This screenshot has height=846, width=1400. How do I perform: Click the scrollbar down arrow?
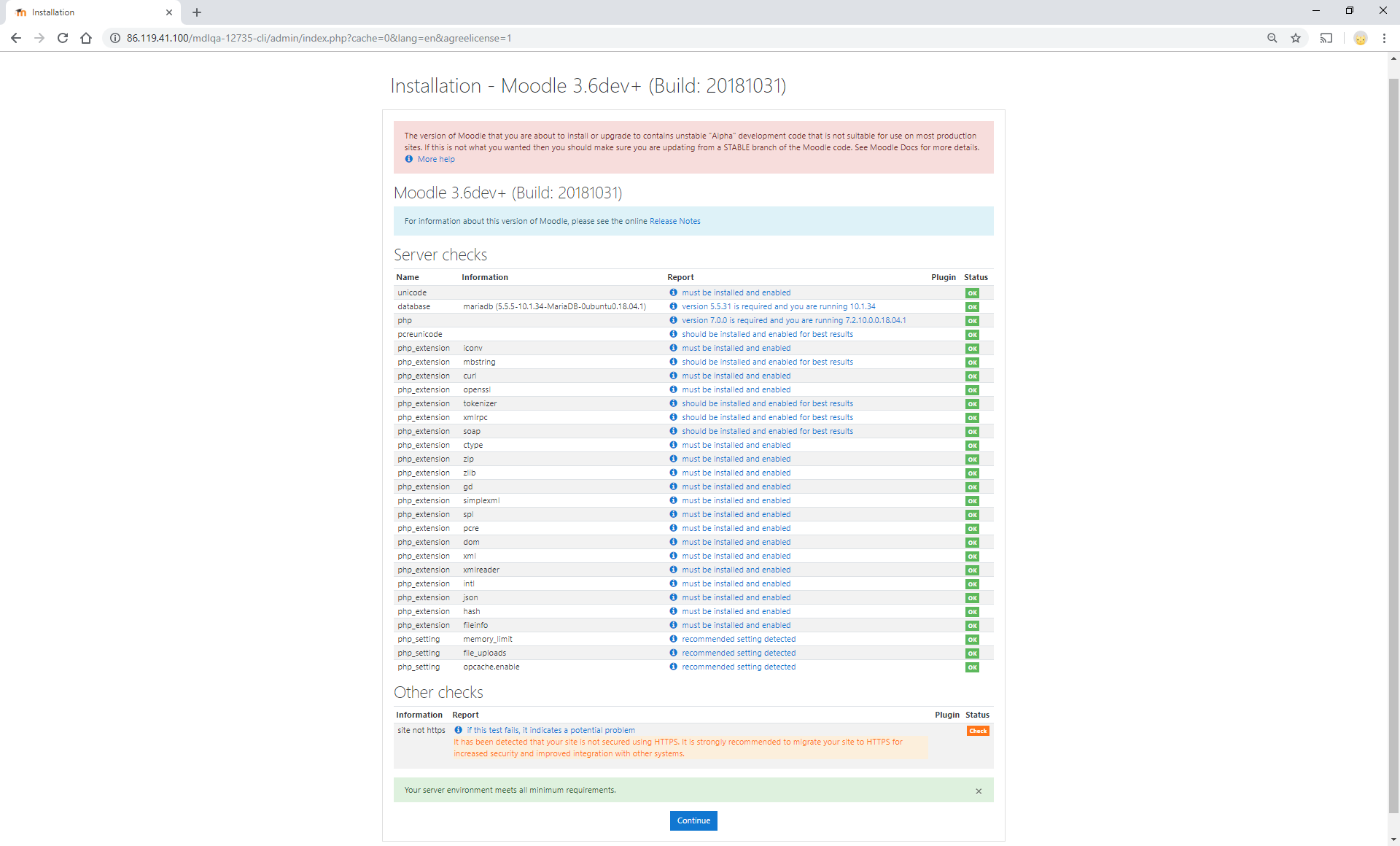click(1393, 839)
